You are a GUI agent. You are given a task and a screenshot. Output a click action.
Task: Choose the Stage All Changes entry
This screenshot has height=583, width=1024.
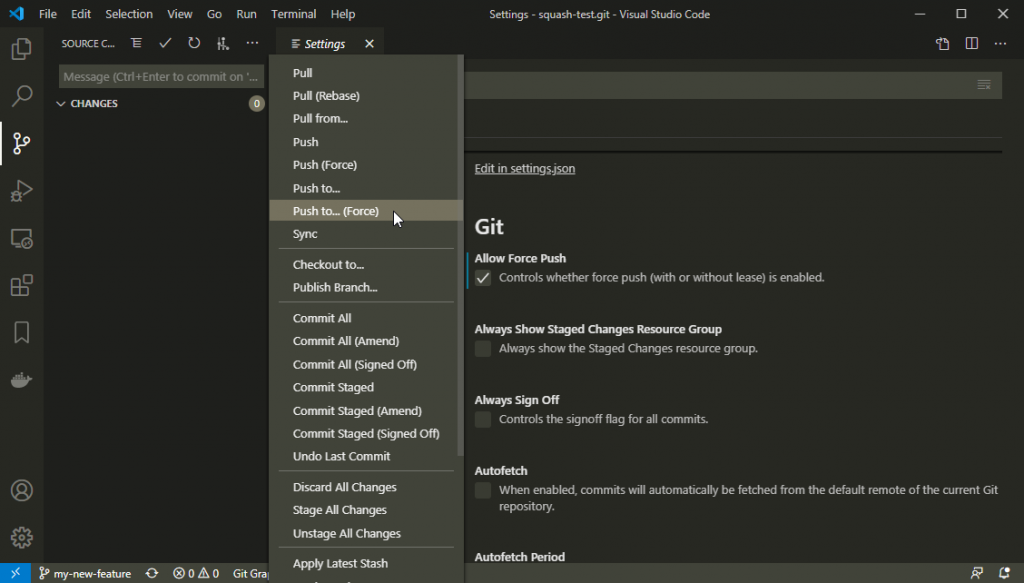click(366, 510)
